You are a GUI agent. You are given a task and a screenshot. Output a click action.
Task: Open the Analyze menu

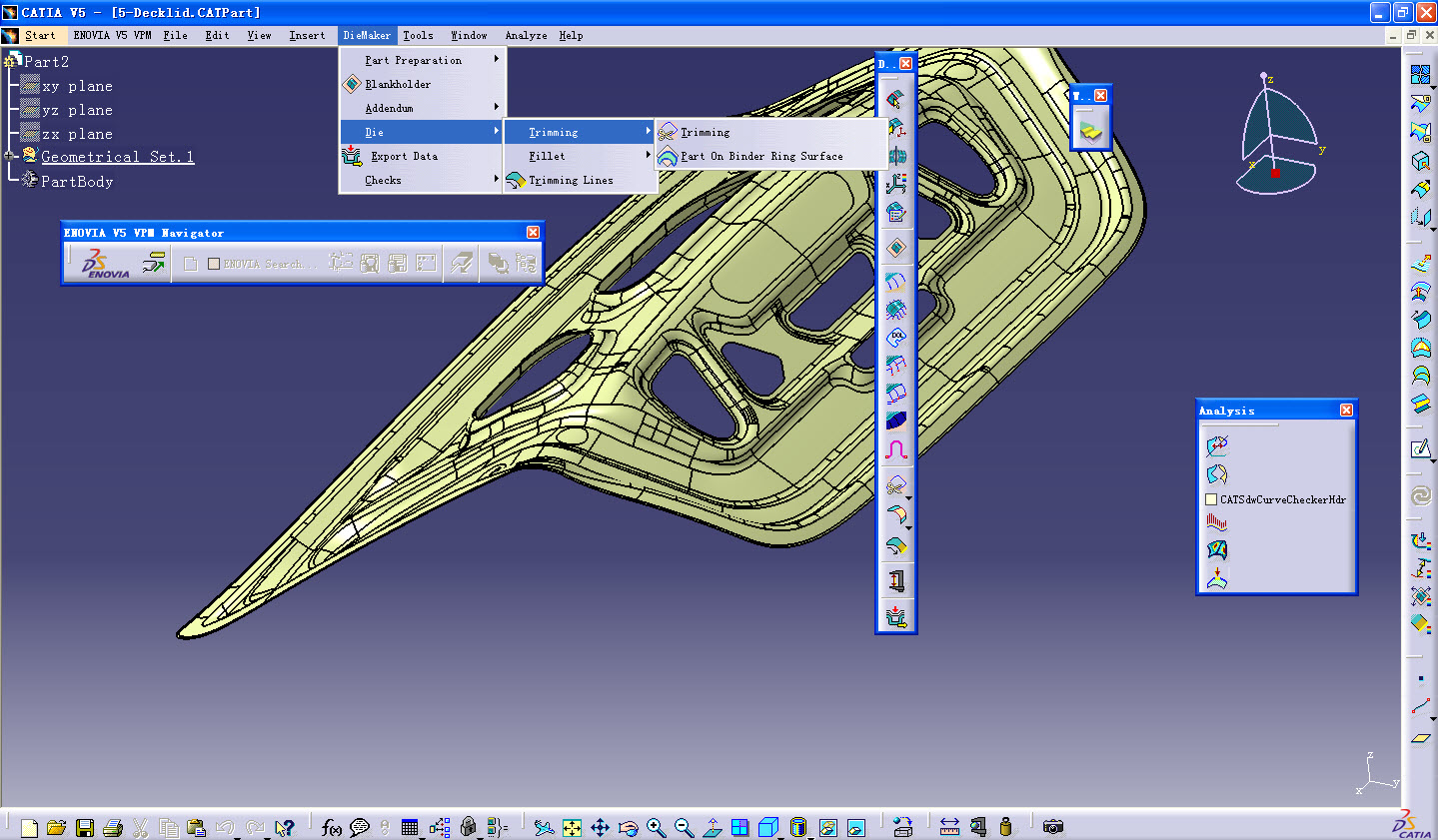pyautogui.click(x=526, y=35)
